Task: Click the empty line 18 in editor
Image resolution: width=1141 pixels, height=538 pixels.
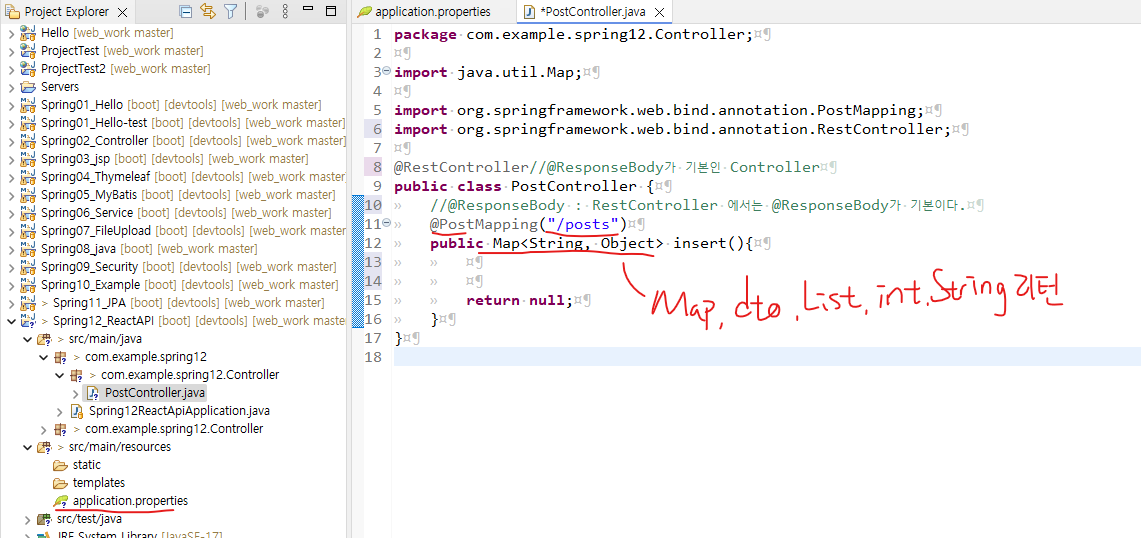Action: coord(767,357)
